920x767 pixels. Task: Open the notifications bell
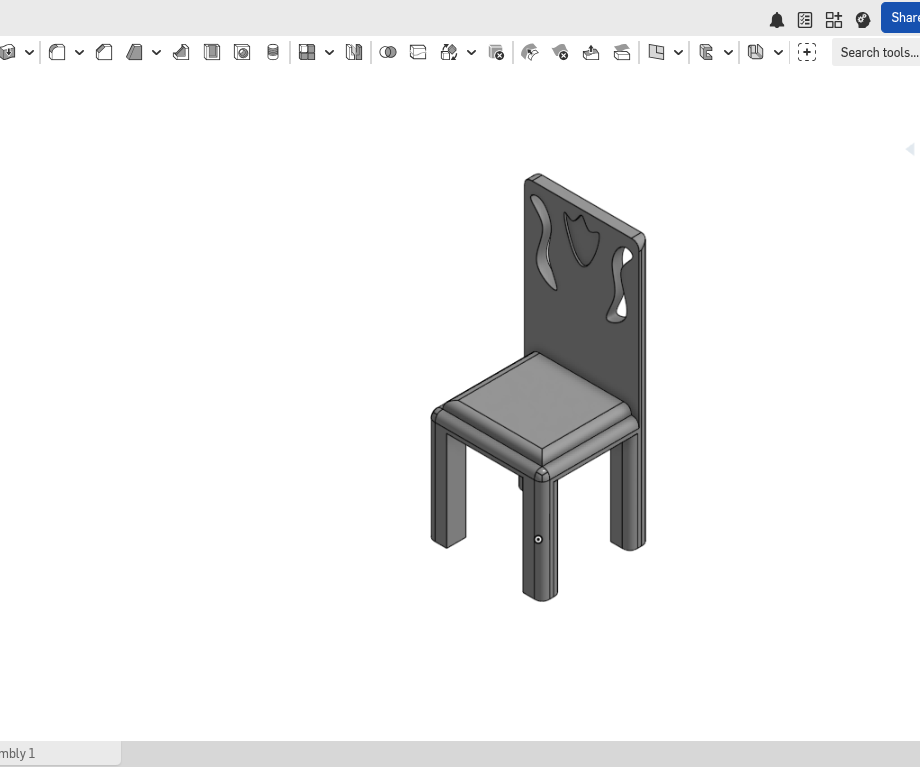pyautogui.click(x=777, y=18)
